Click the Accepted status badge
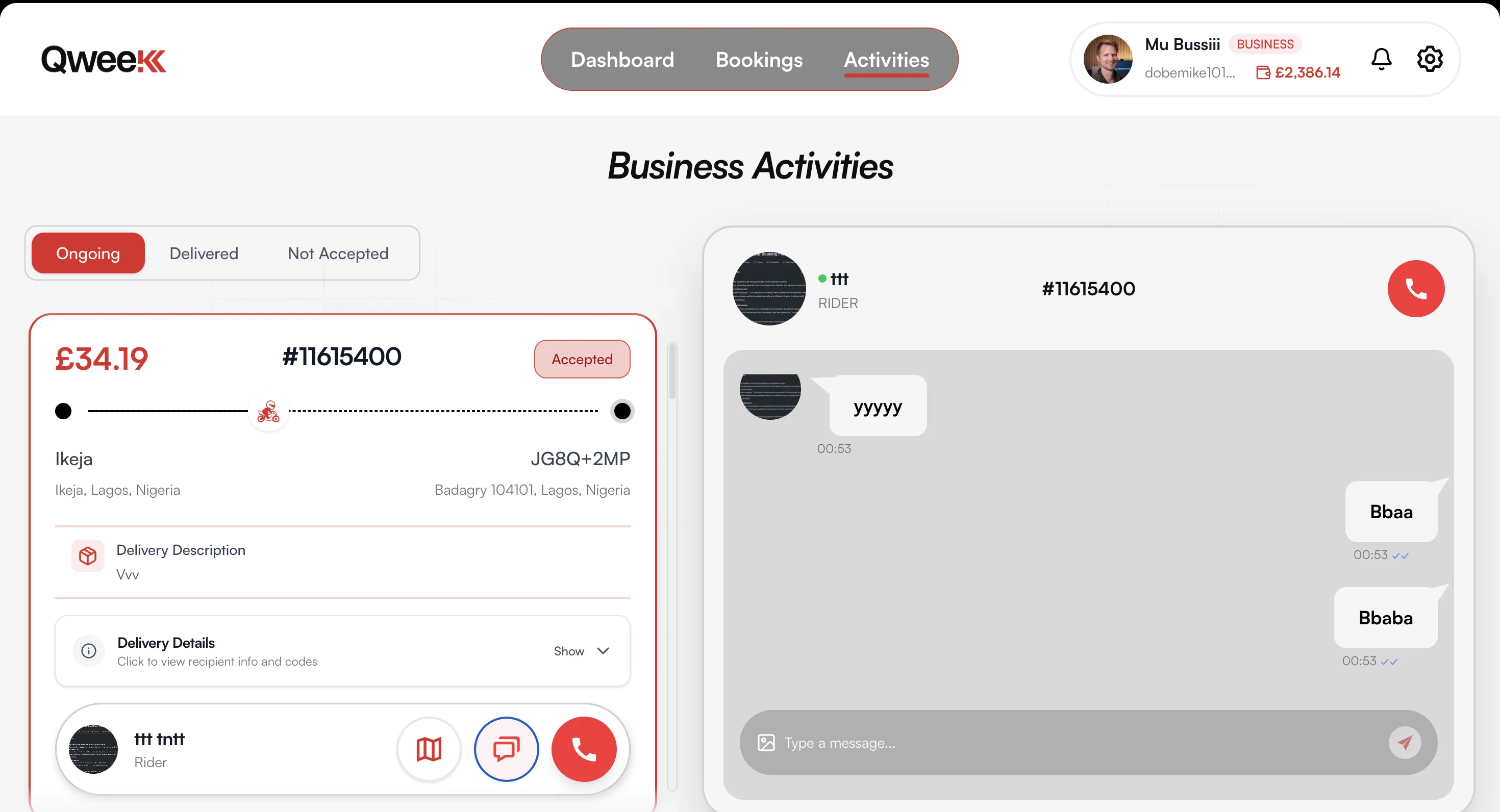Image resolution: width=1500 pixels, height=812 pixels. click(582, 359)
